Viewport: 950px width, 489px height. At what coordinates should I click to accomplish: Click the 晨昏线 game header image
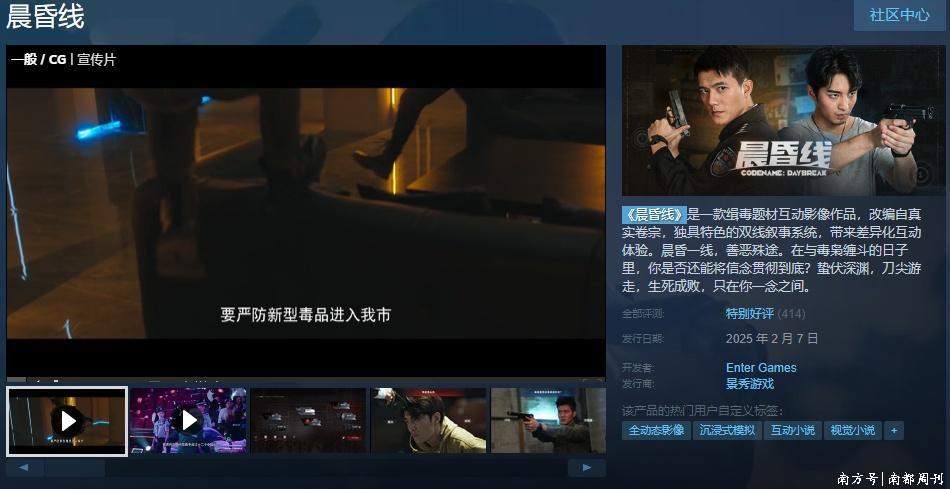coord(783,121)
